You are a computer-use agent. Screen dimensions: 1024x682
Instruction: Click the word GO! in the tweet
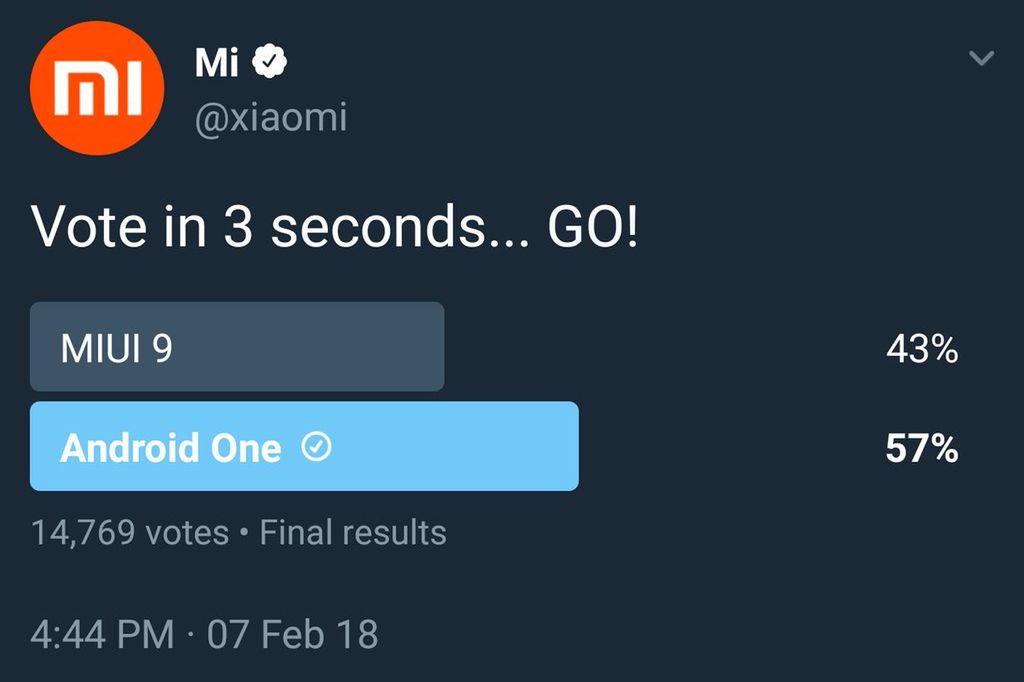coord(592,229)
